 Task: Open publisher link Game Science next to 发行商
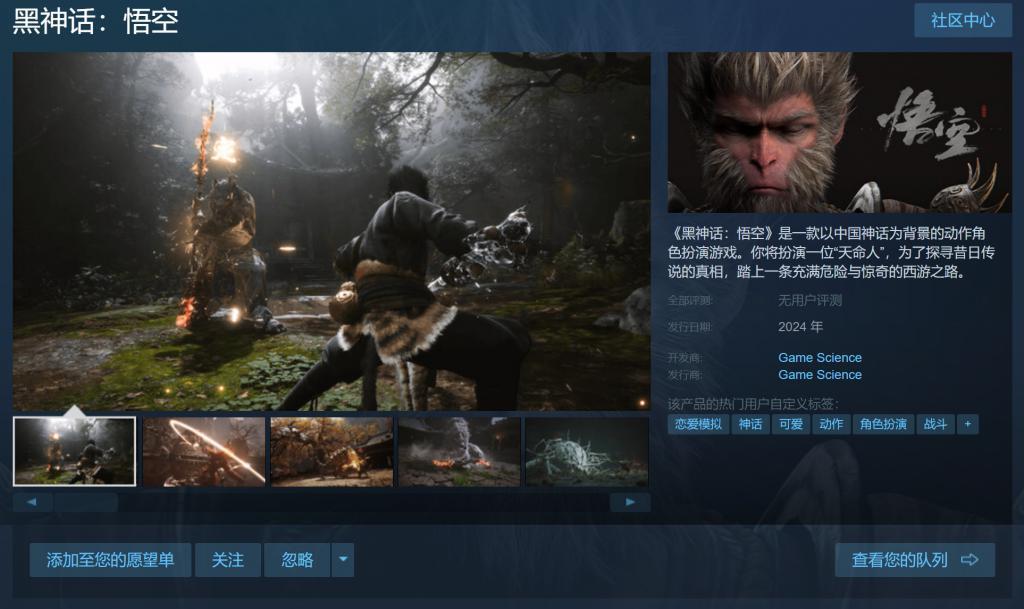pos(820,375)
